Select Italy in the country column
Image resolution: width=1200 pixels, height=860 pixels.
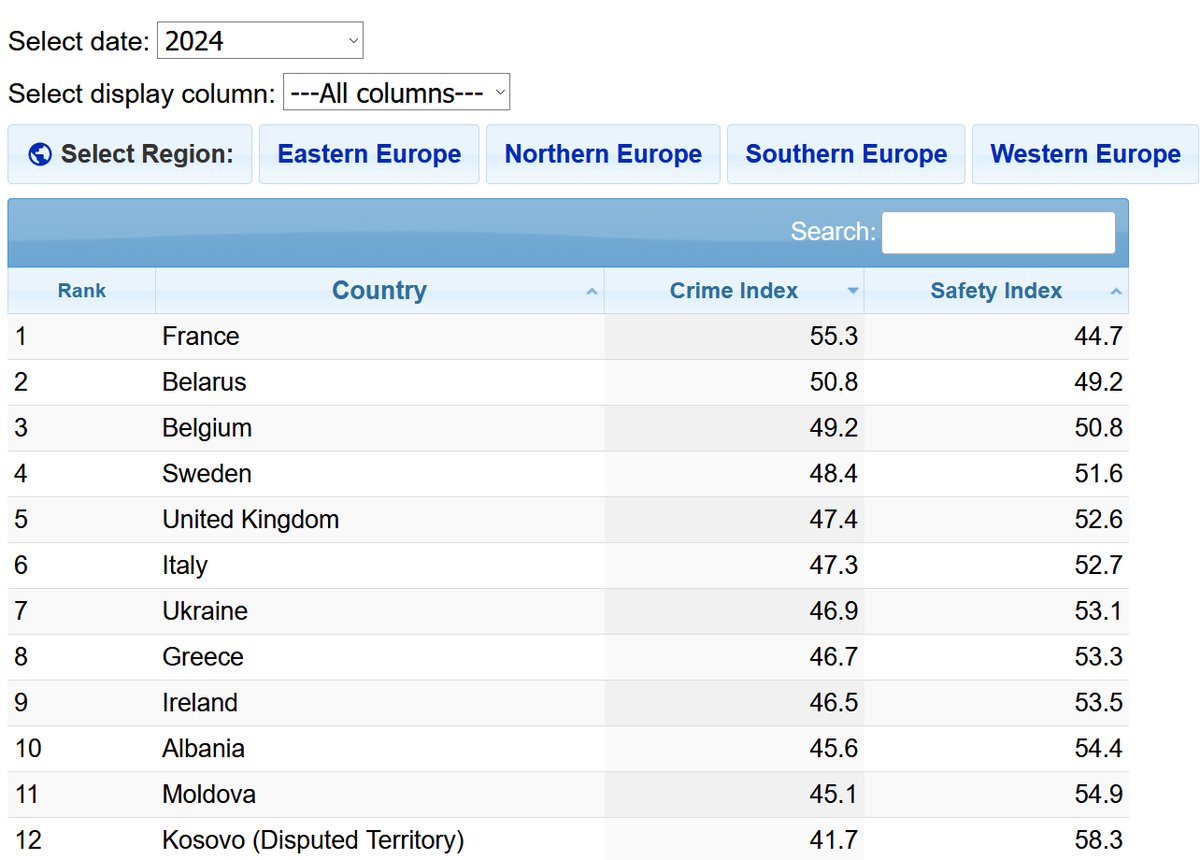click(185, 566)
